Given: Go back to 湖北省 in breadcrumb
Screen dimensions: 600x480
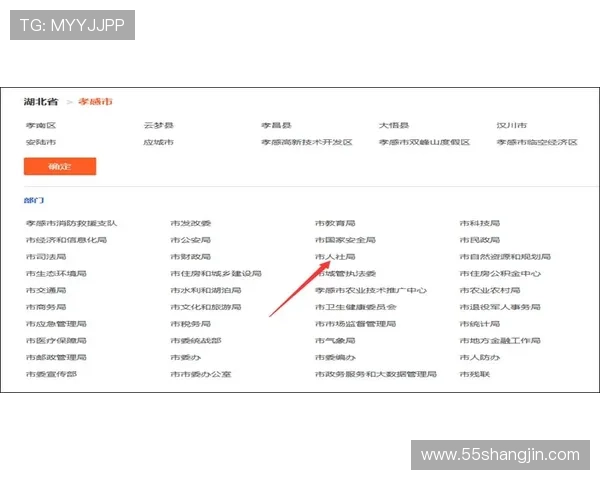Looking at the screenshot, I should pos(41,101).
